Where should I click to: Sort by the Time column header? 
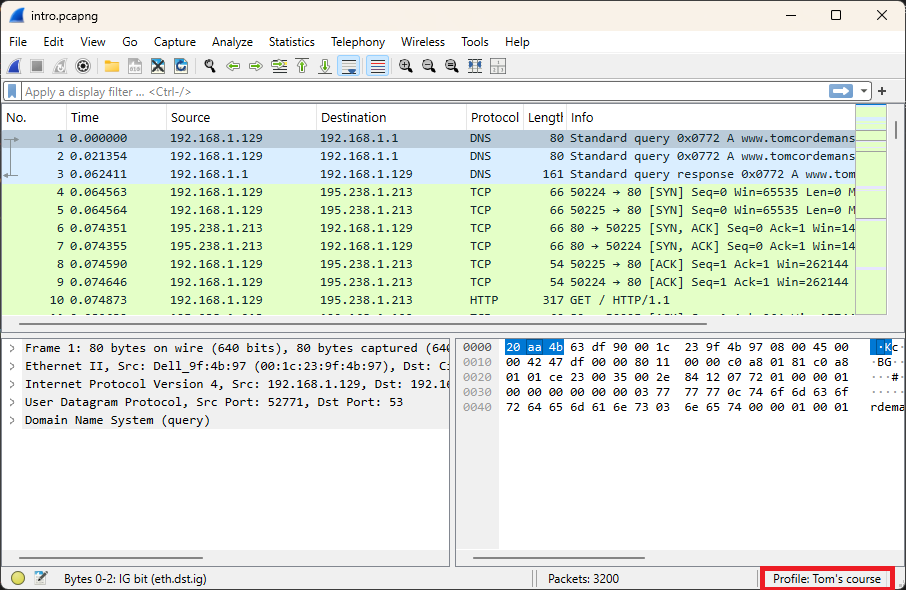[x=117, y=117]
